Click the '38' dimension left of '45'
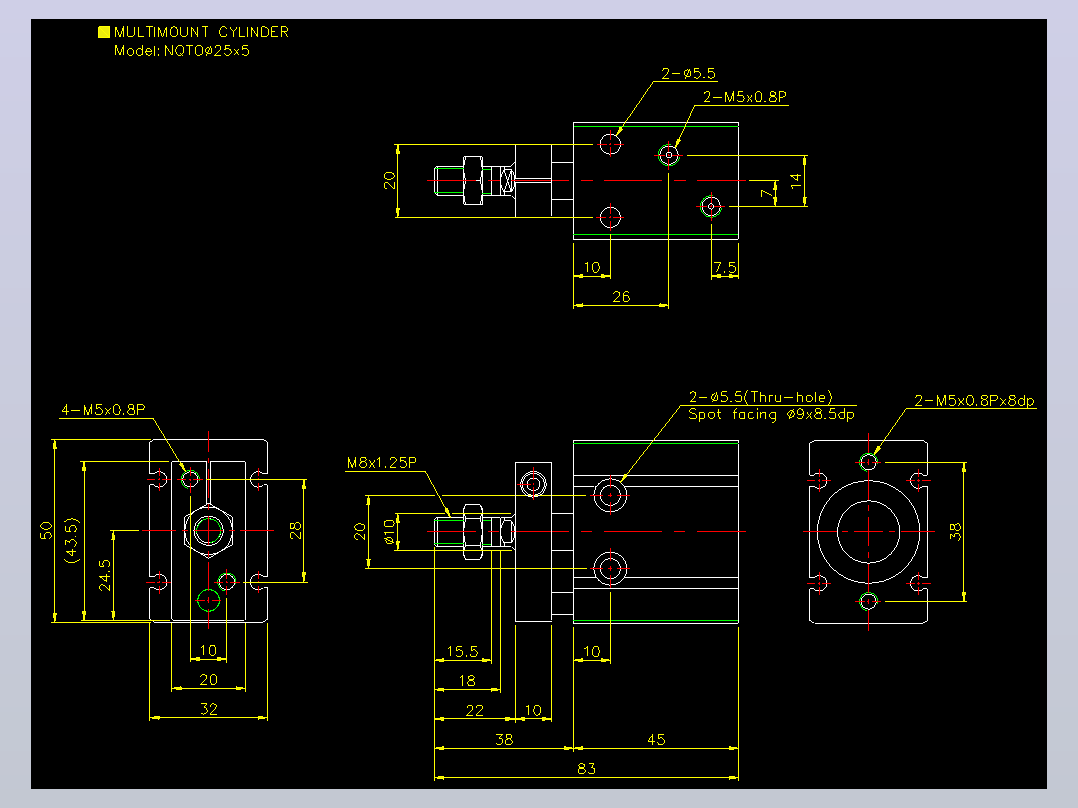 (504, 739)
